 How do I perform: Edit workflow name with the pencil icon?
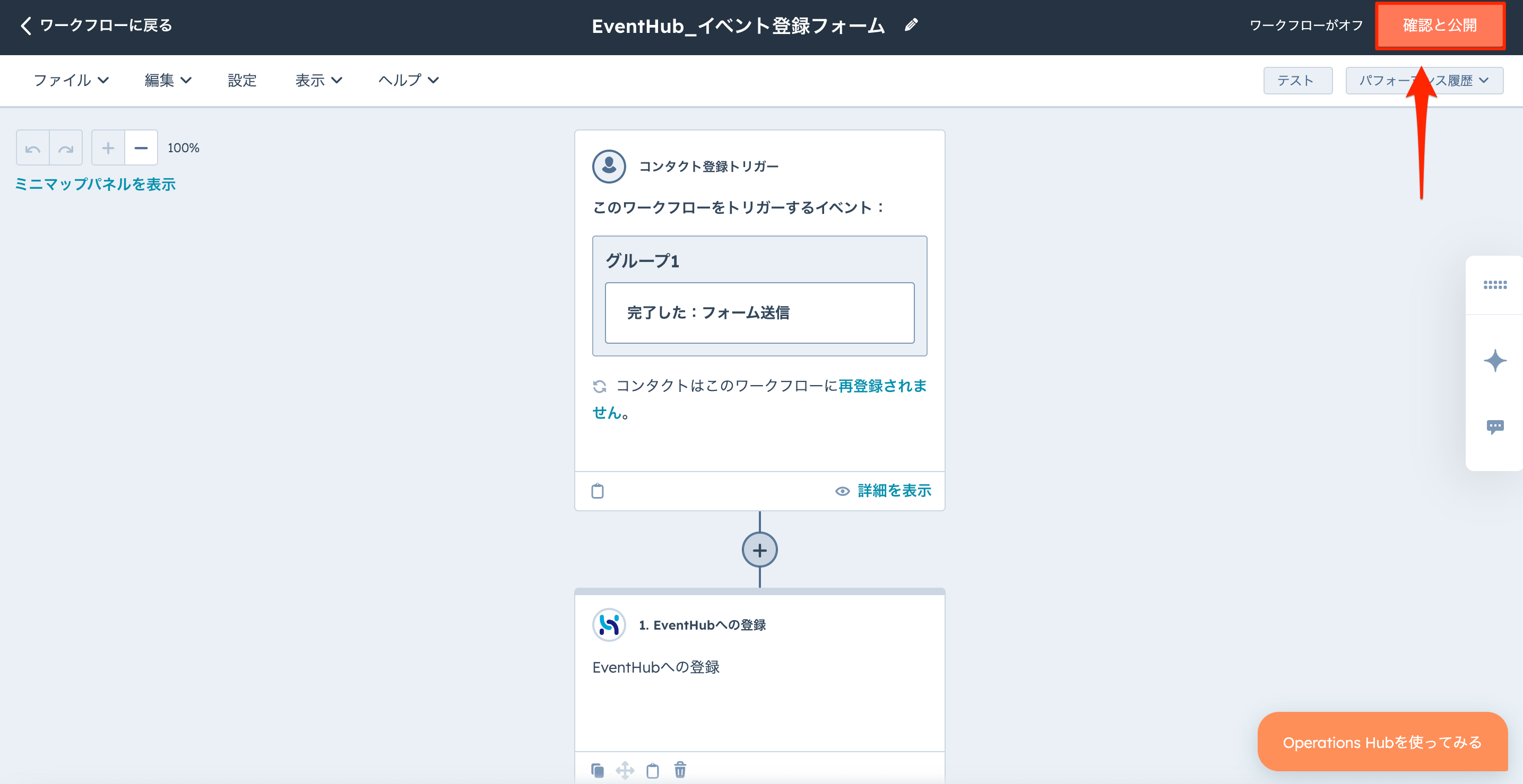[x=911, y=25]
